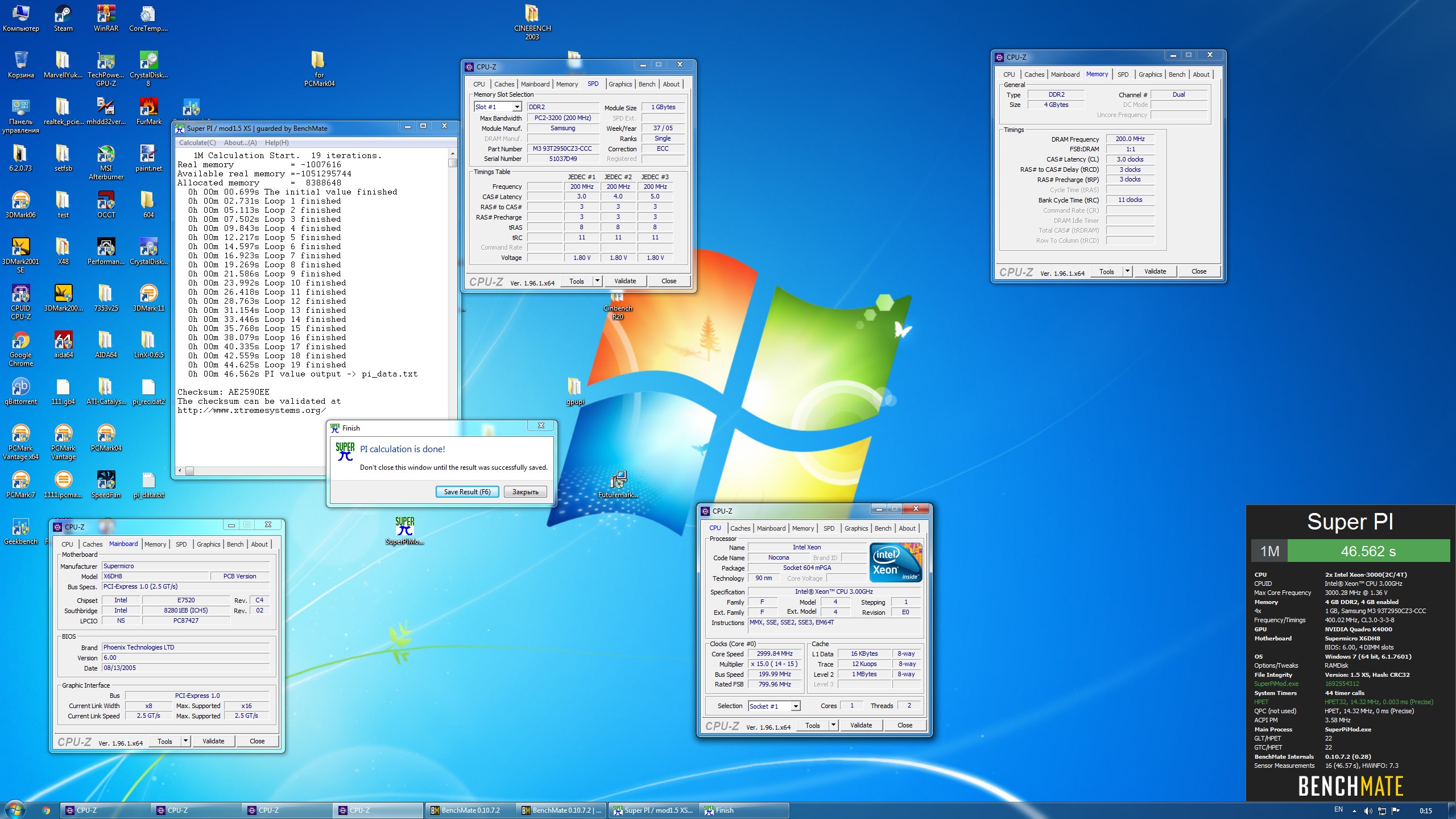Screen dimensions: 1456x819
Task: Click the 1M label in BenchMate panel
Action: 1269,551
